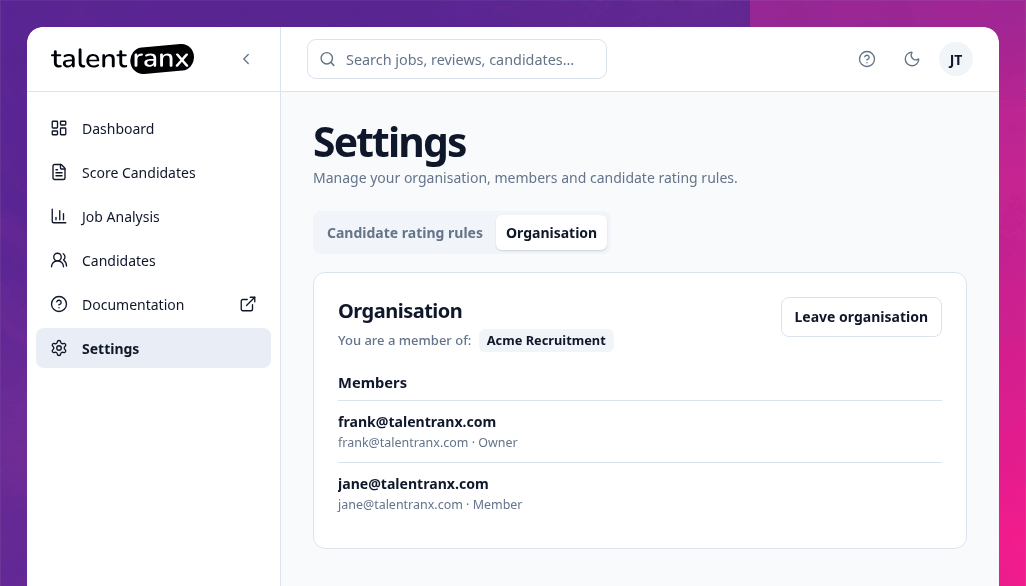The width and height of the screenshot is (1026, 586).
Task: Click the jane@talentranx.com · Member line
Action: click(430, 505)
